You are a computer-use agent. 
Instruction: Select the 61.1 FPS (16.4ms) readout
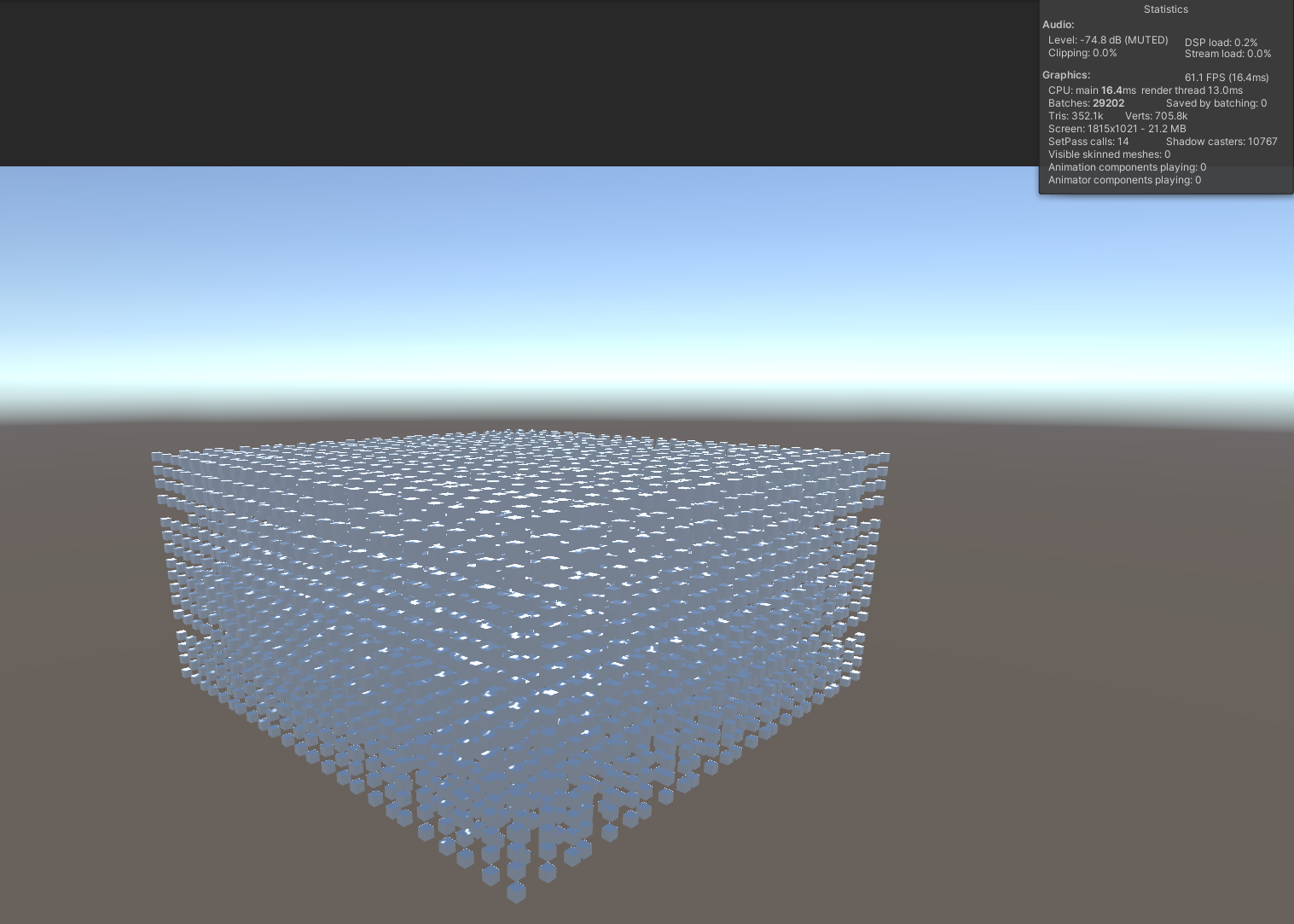click(1227, 78)
